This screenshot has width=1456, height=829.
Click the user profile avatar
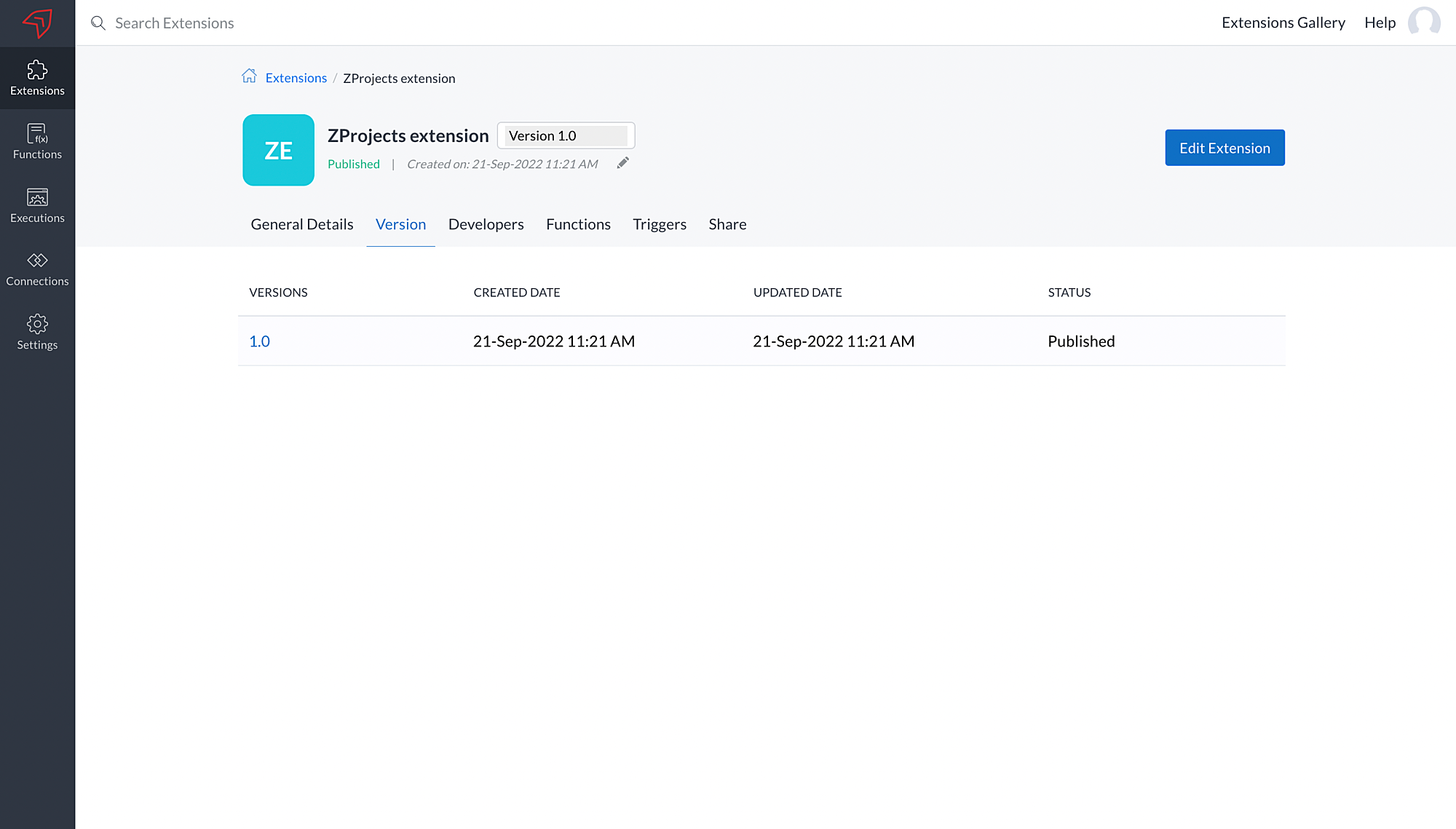click(x=1423, y=23)
